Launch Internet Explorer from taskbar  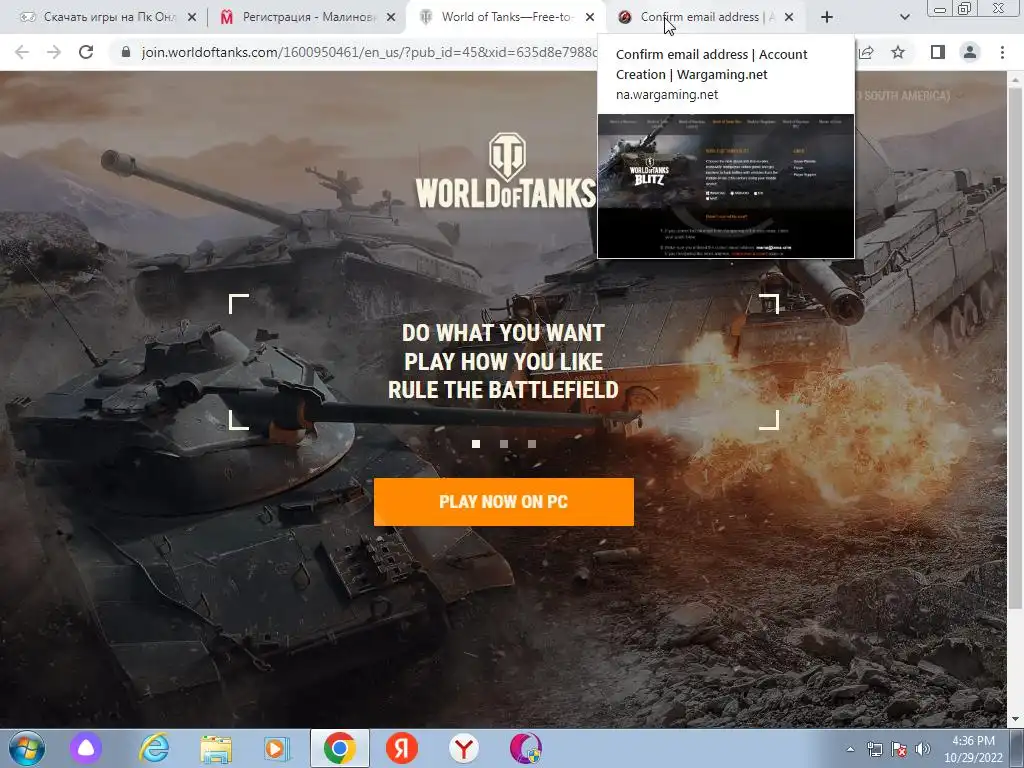coord(154,748)
